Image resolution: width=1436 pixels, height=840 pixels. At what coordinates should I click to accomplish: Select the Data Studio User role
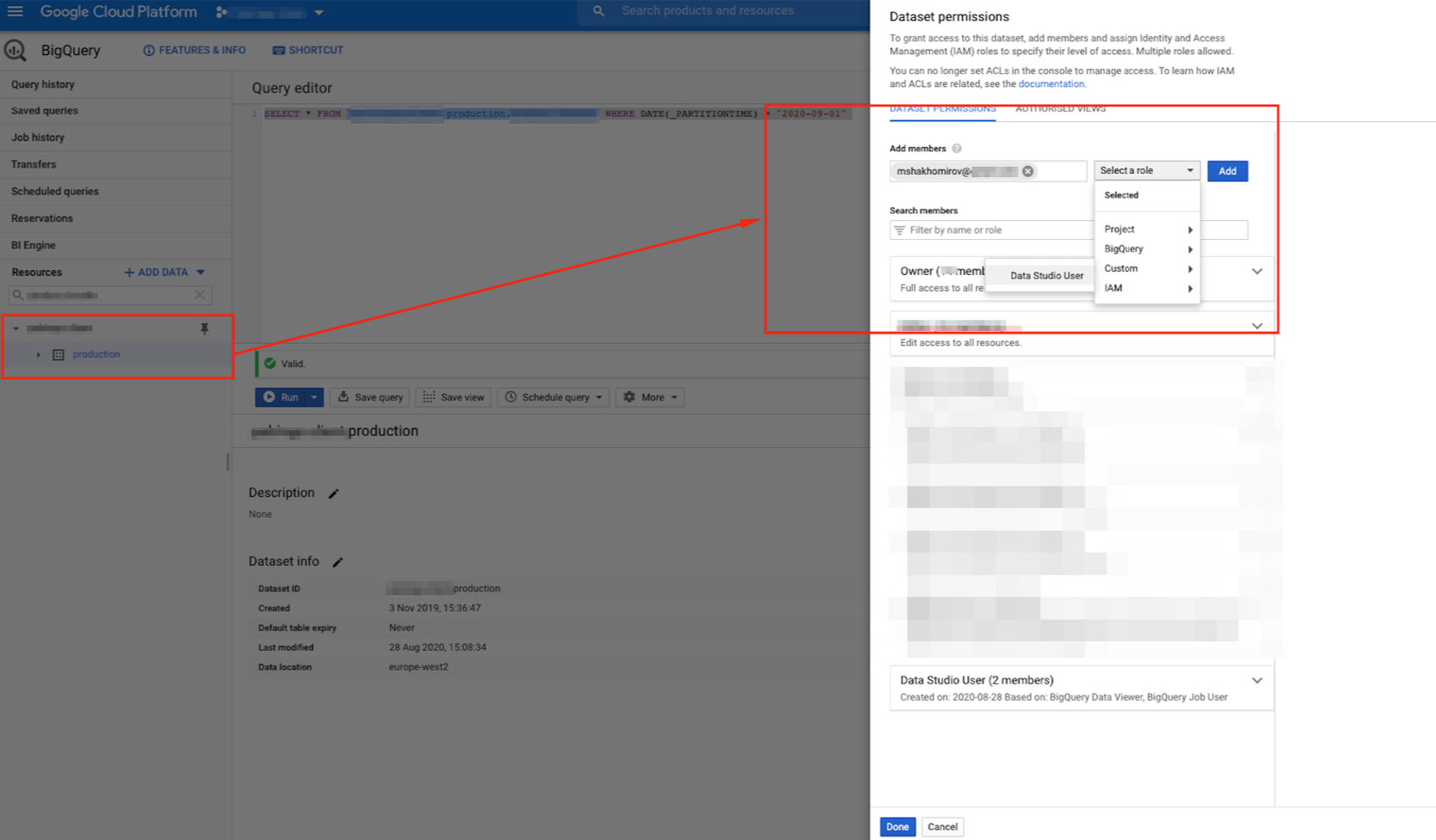[x=1046, y=276]
